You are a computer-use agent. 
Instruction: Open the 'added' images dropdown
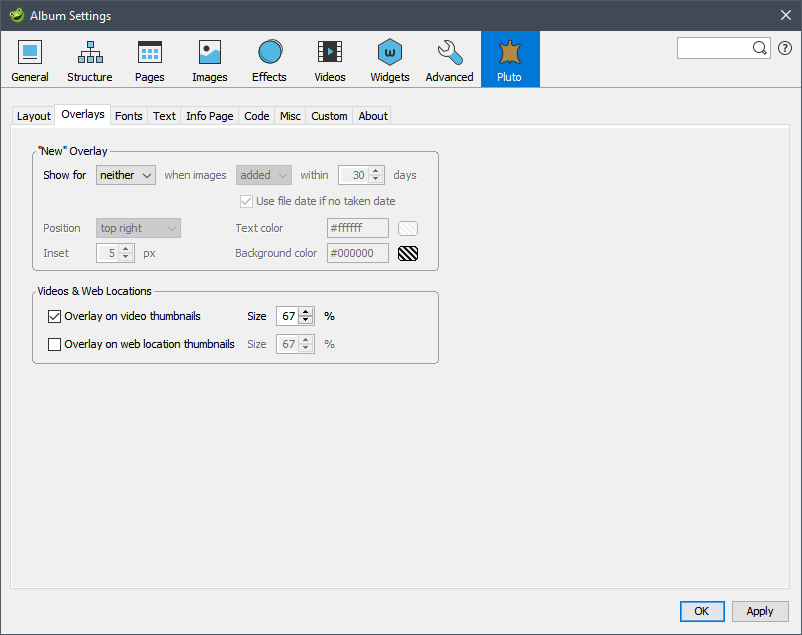264,175
